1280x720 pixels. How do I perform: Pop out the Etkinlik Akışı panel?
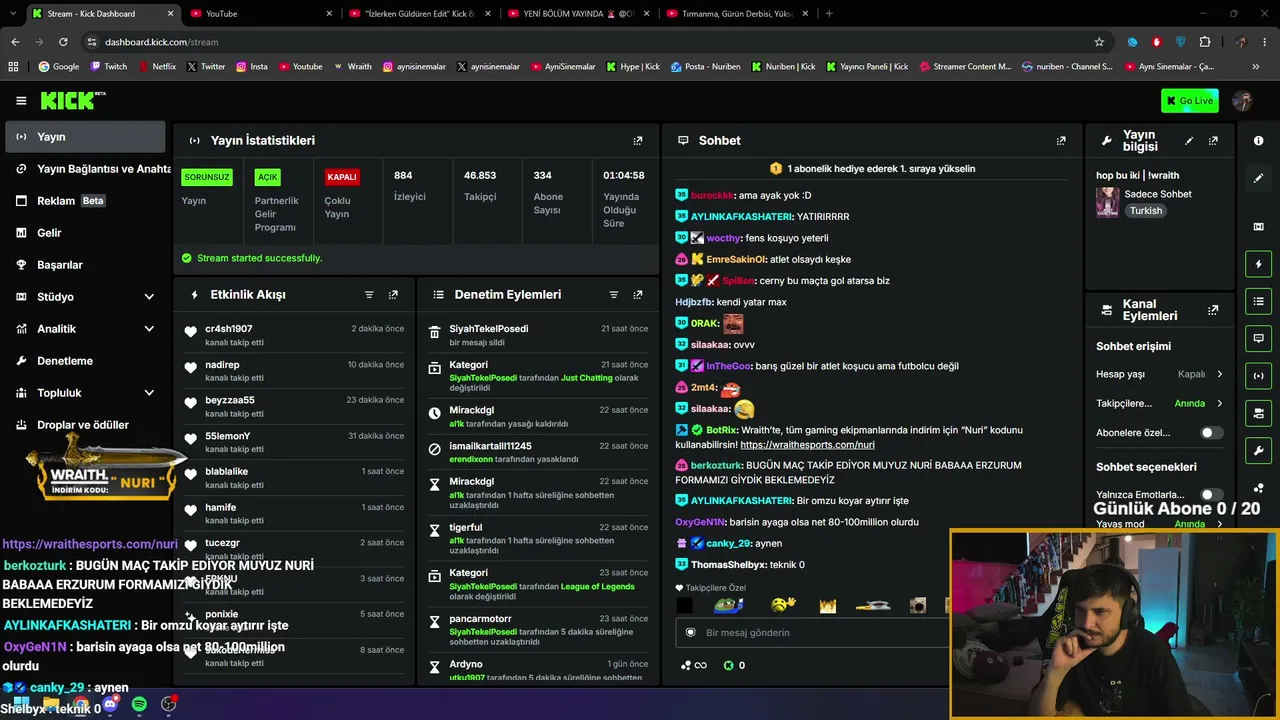point(393,295)
